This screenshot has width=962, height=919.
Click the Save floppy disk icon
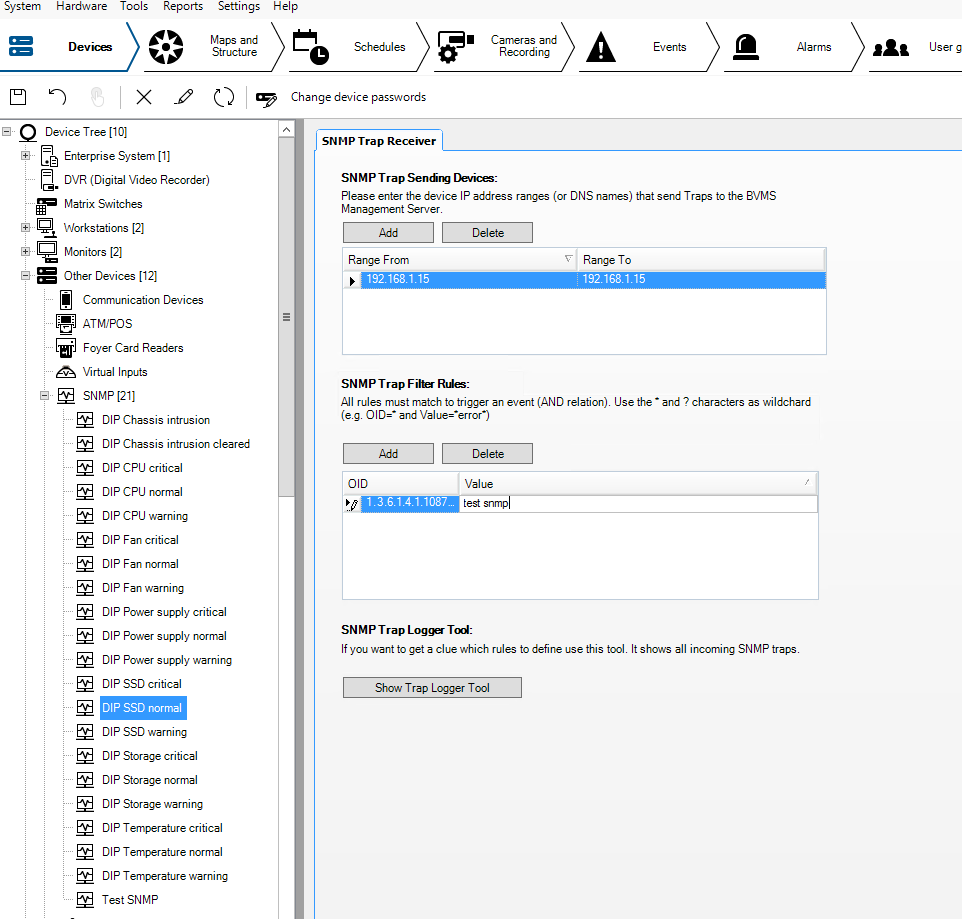[x=18, y=97]
